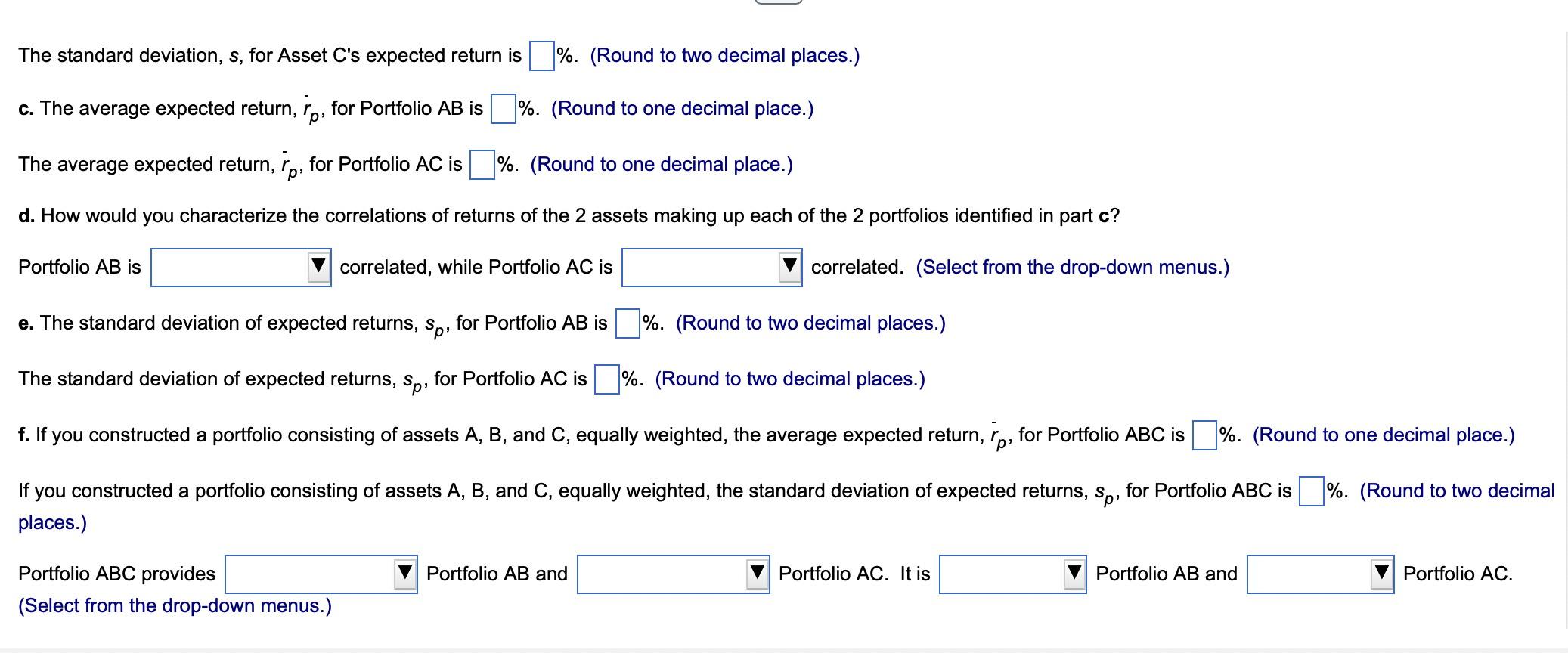Click the triangle icon in Portfolio AC dropdown
1568x653 pixels.
point(790,266)
